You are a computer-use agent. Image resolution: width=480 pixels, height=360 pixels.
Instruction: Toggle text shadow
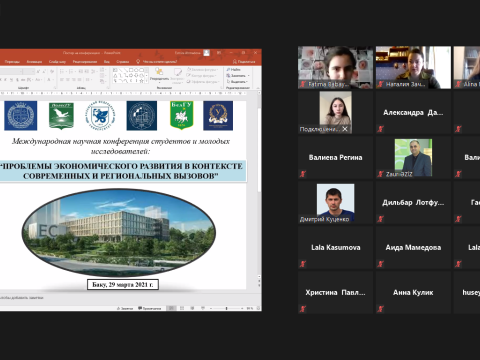click(x=17, y=80)
